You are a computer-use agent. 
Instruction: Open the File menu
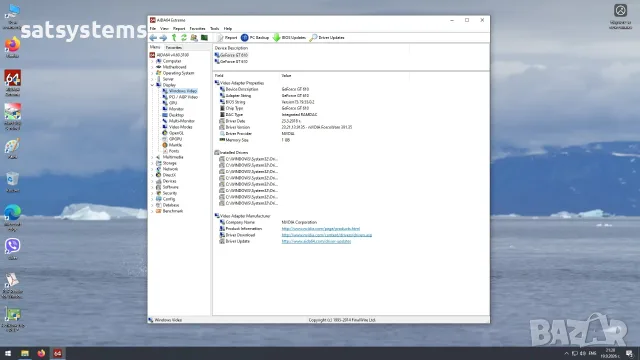(153, 29)
